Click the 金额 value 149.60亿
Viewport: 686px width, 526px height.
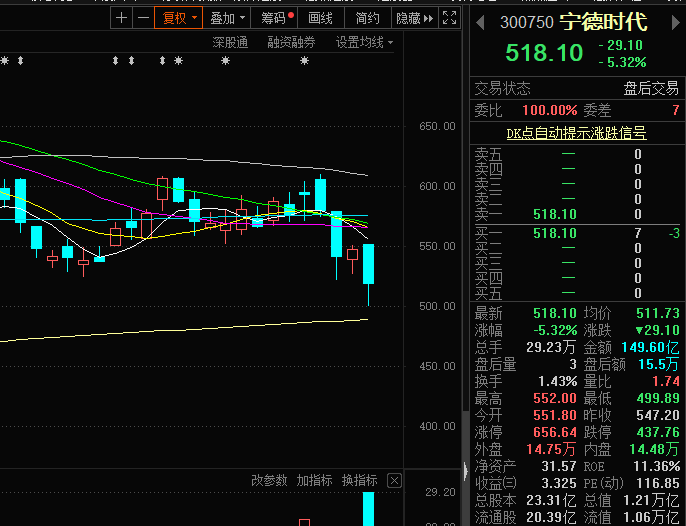(651, 347)
